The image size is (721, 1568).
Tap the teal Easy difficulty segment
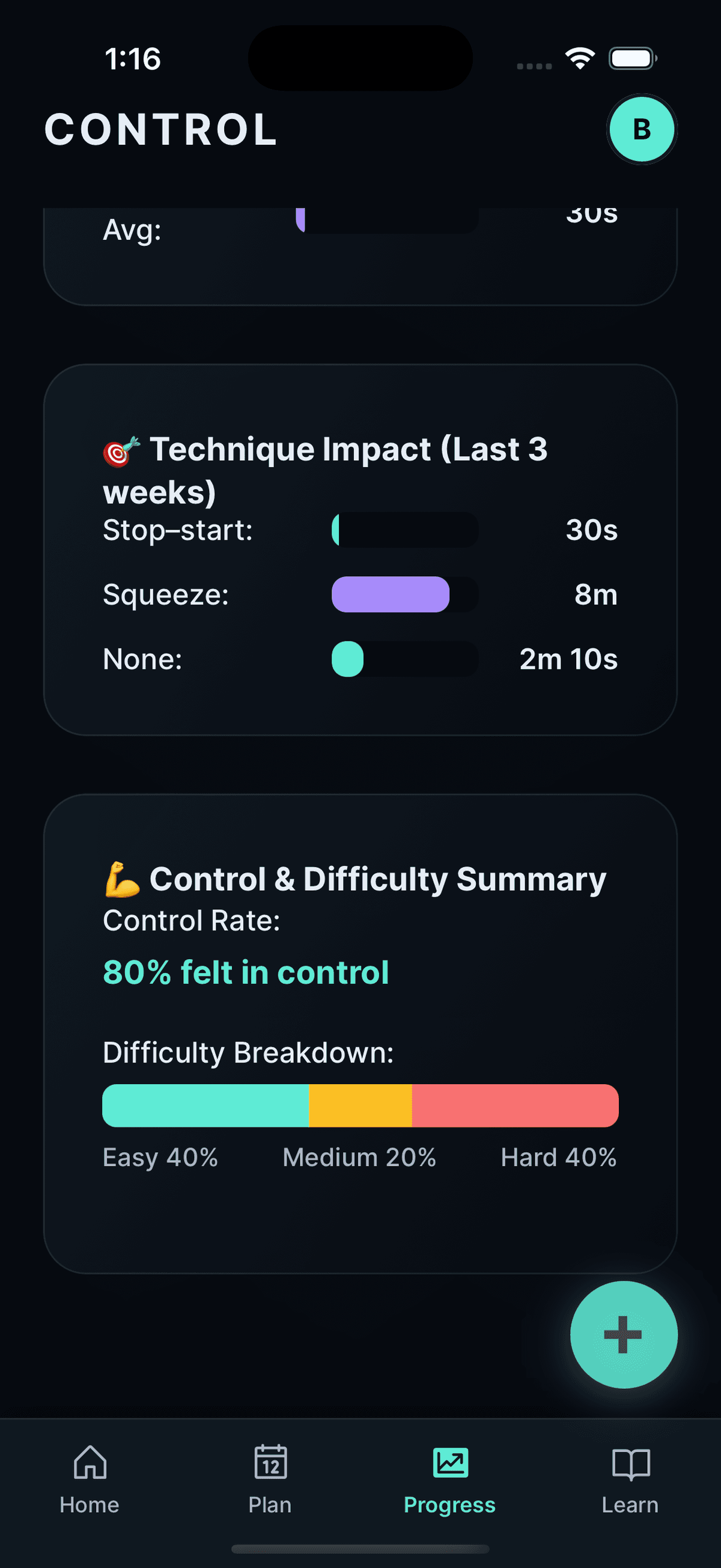point(205,1105)
